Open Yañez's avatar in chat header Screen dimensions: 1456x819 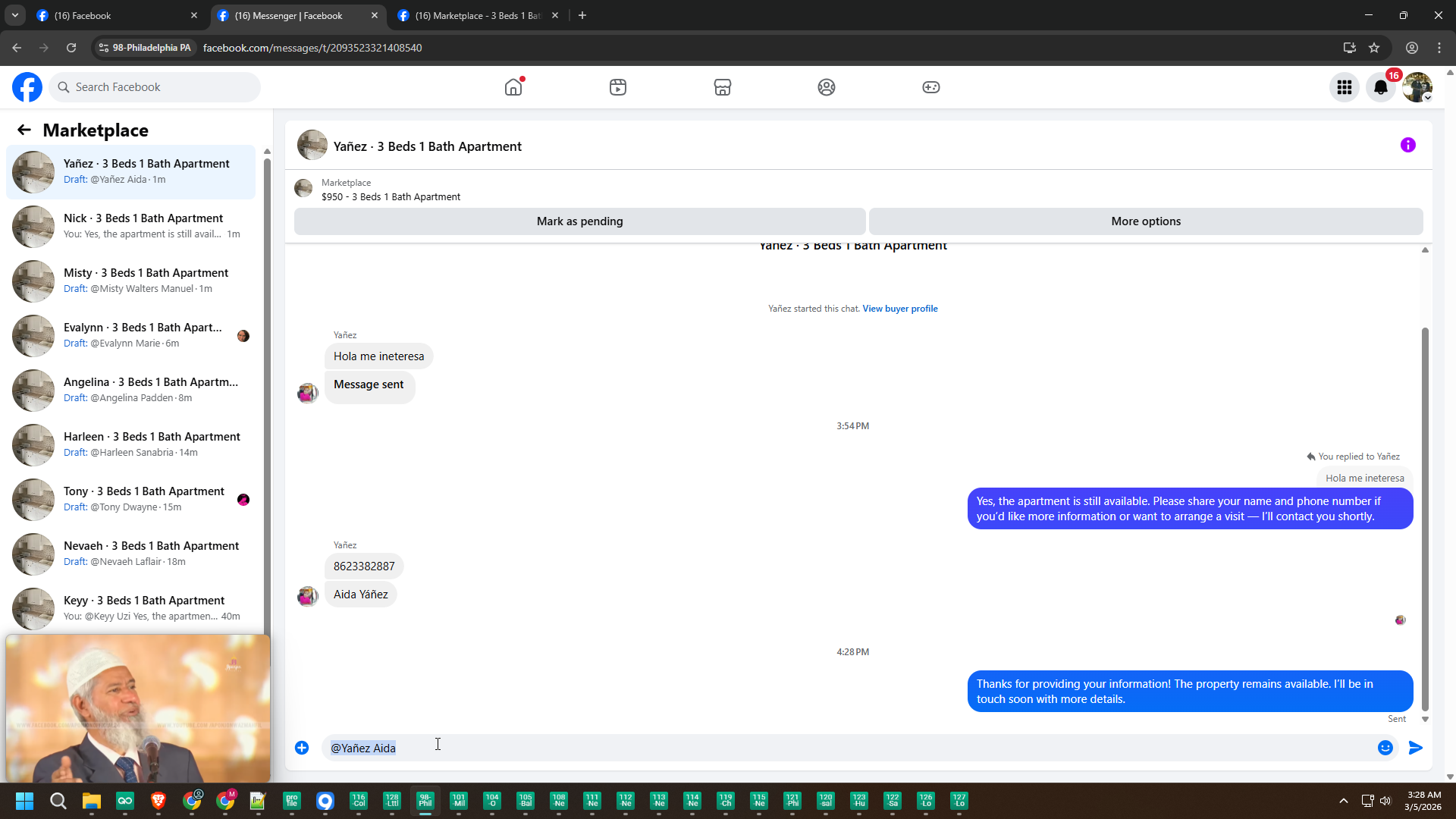pyautogui.click(x=312, y=145)
